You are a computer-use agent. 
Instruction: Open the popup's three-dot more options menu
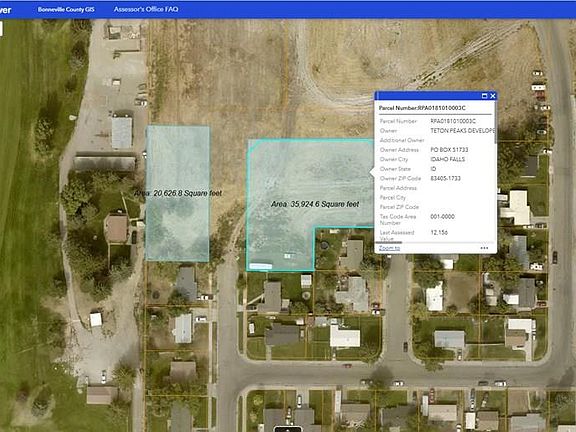tap(484, 248)
